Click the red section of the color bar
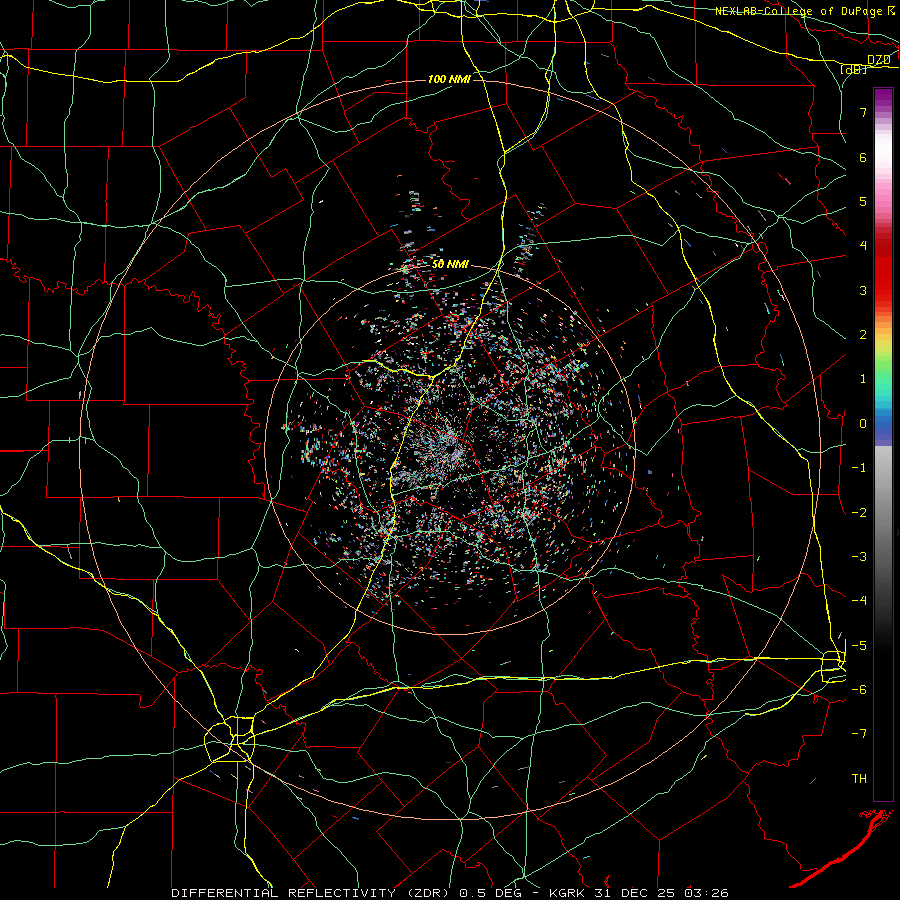This screenshot has width=900, height=900. (x=883, y=270)
